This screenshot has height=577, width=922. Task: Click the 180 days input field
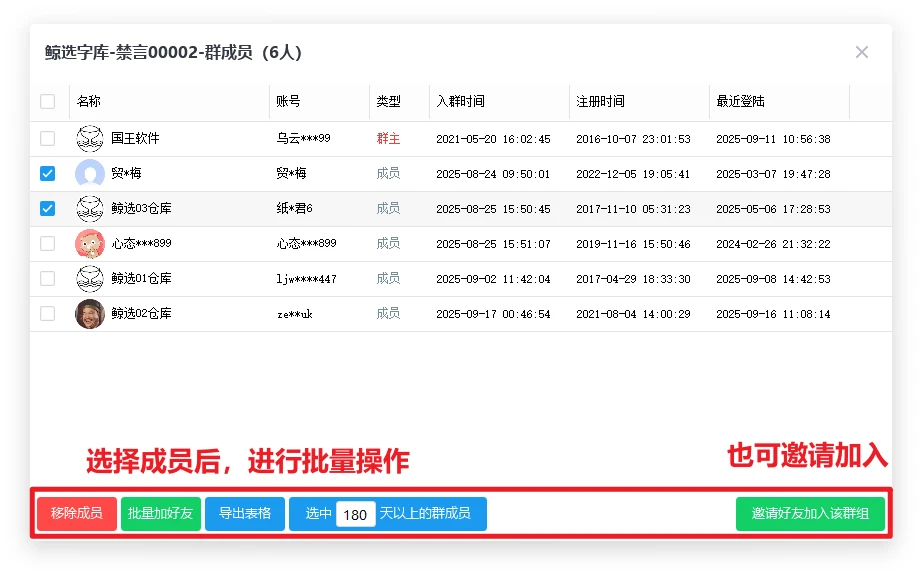click(355, 515)
